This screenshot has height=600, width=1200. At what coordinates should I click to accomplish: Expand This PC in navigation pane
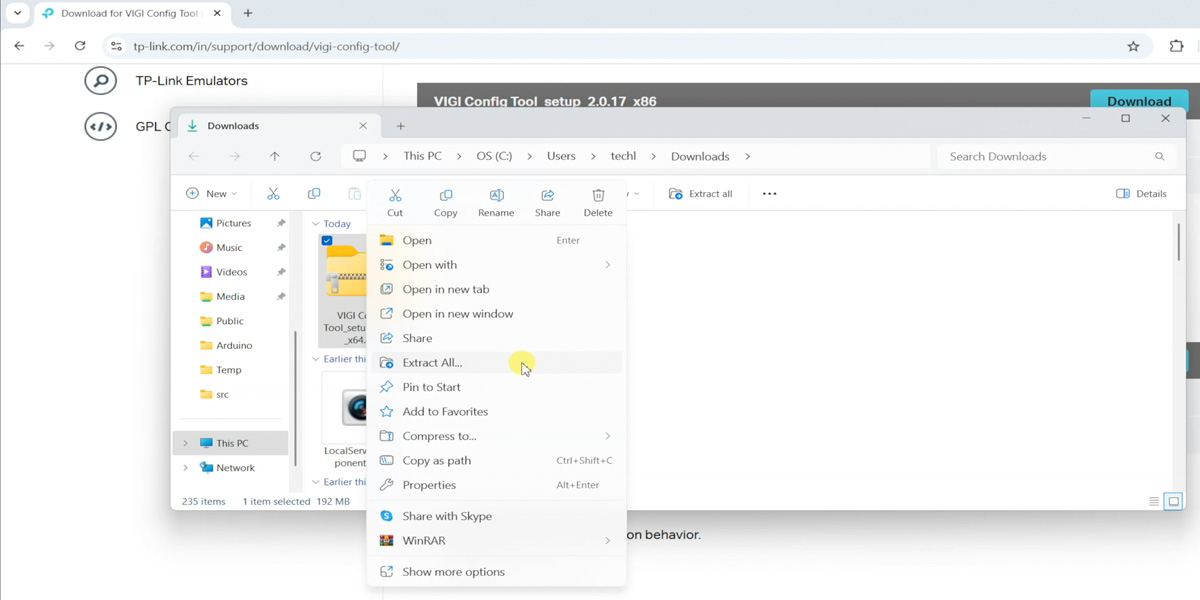pyautogui.click(x=185, y=443)
